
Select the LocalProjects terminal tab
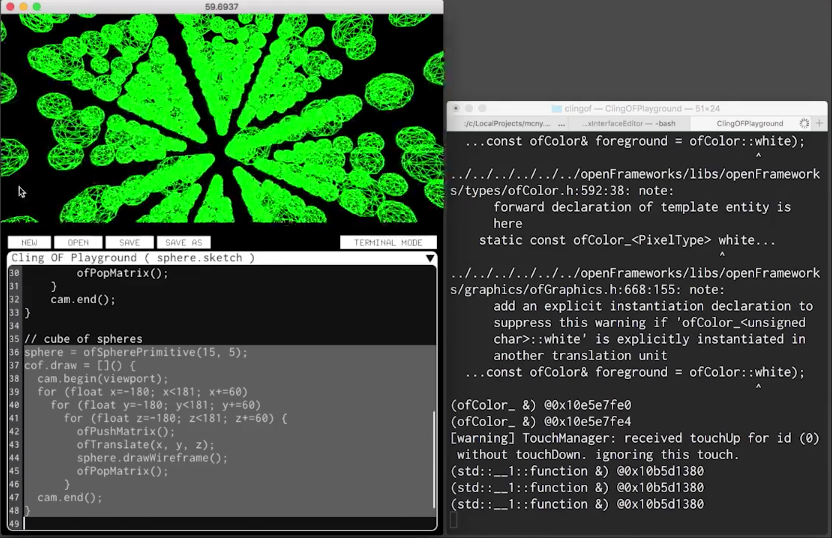(507, 124)
